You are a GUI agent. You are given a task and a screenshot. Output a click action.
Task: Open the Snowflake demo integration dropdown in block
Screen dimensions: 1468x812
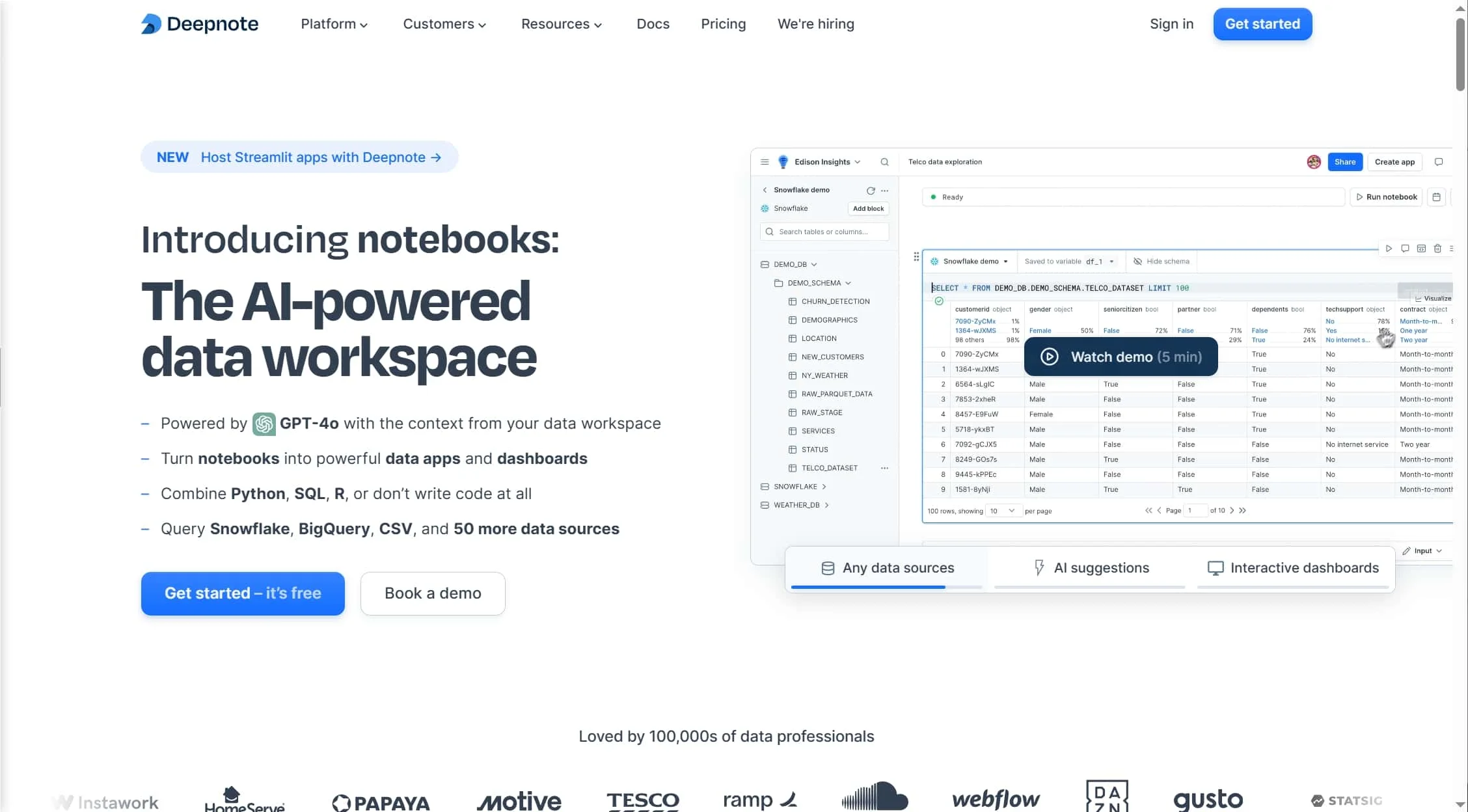(x=970, y=262)
